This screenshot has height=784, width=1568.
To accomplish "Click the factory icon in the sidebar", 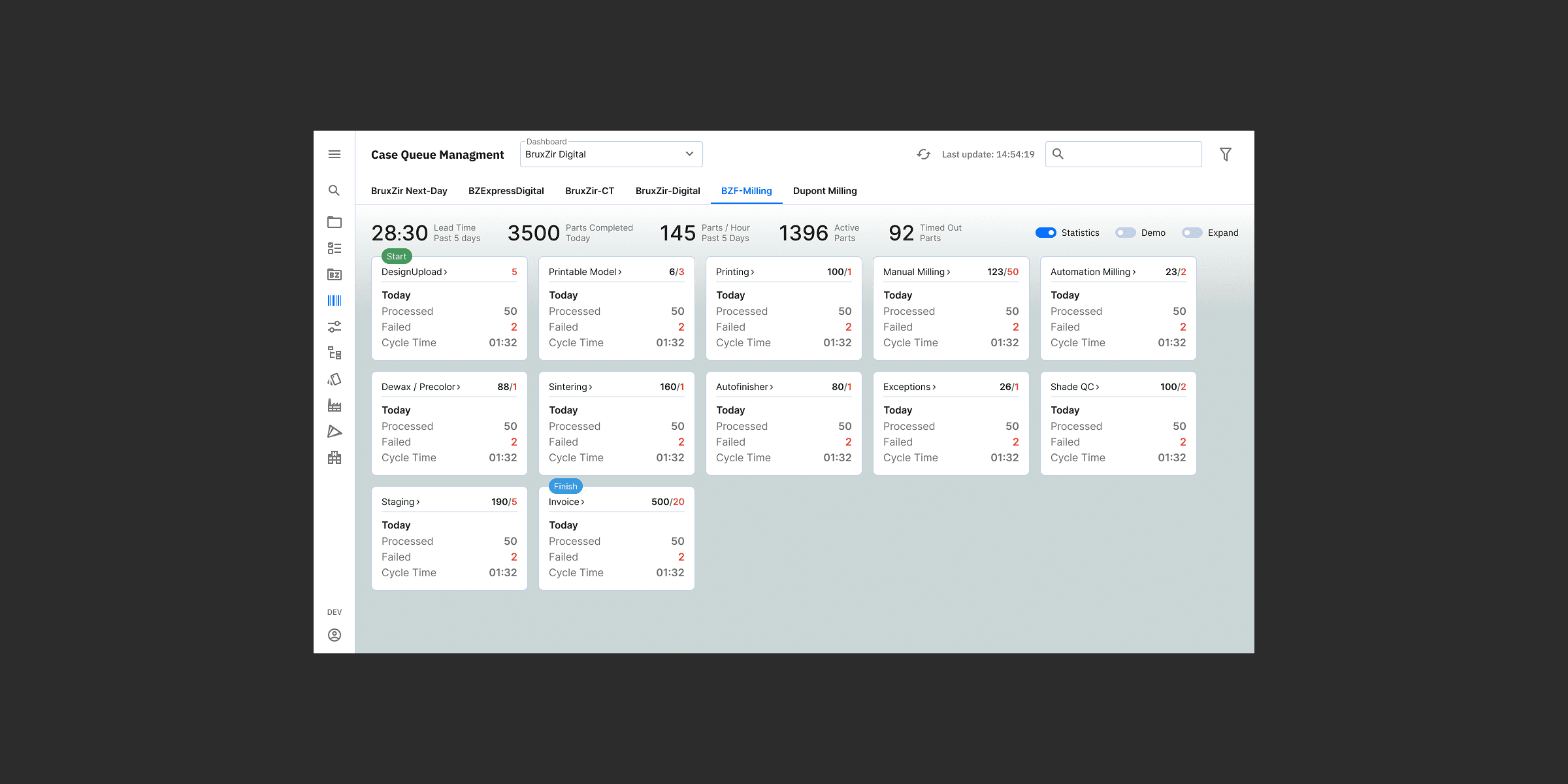I will [x=334, y=405].
